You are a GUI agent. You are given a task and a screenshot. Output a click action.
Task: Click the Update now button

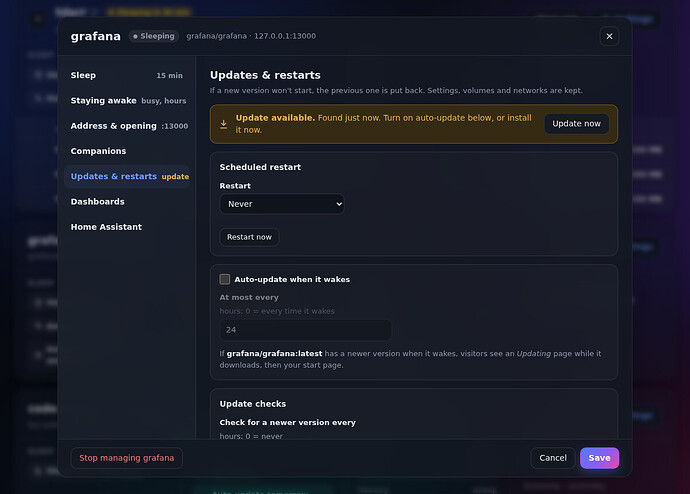576,124
